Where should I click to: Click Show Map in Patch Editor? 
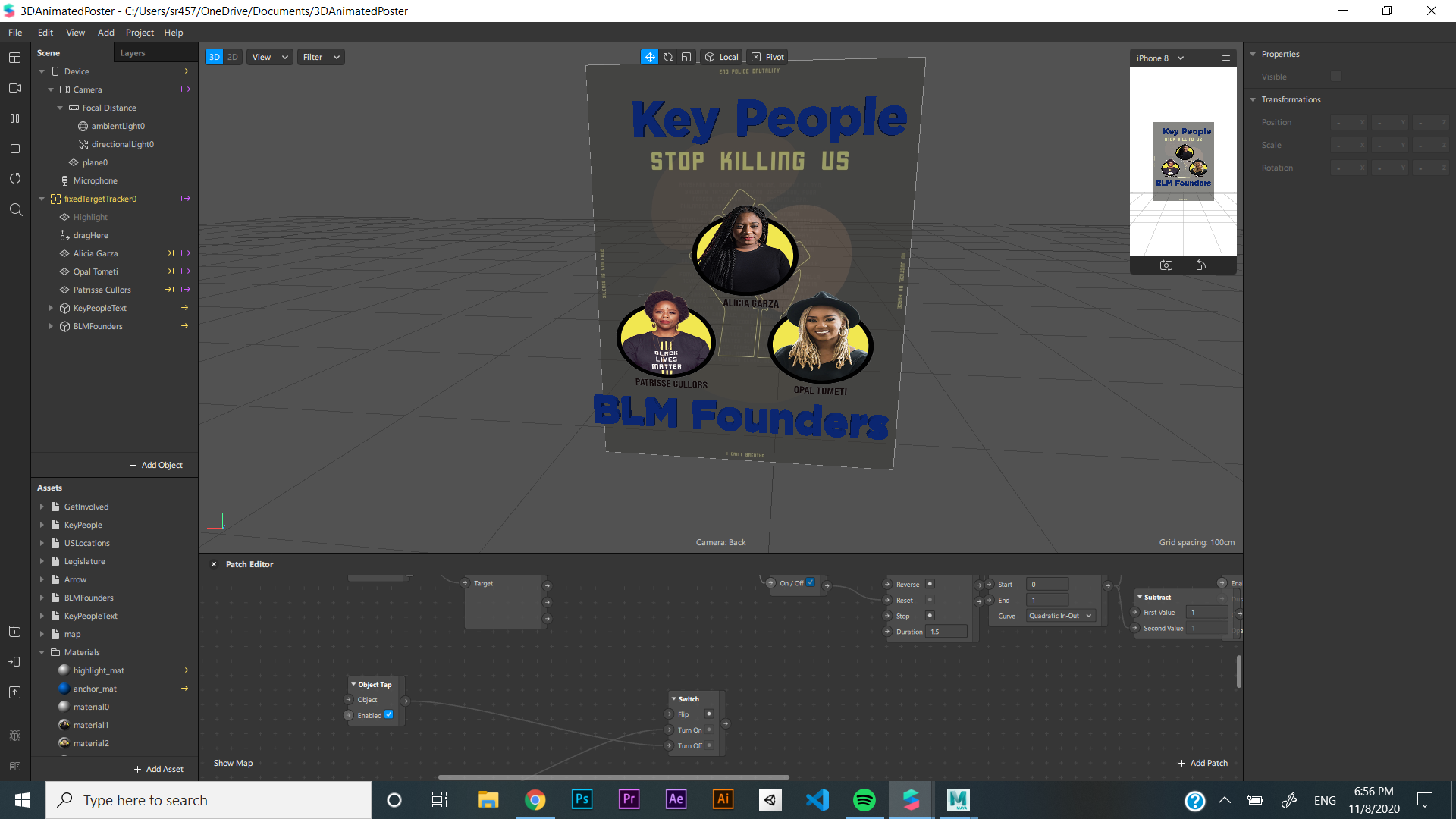click(233, 763)
